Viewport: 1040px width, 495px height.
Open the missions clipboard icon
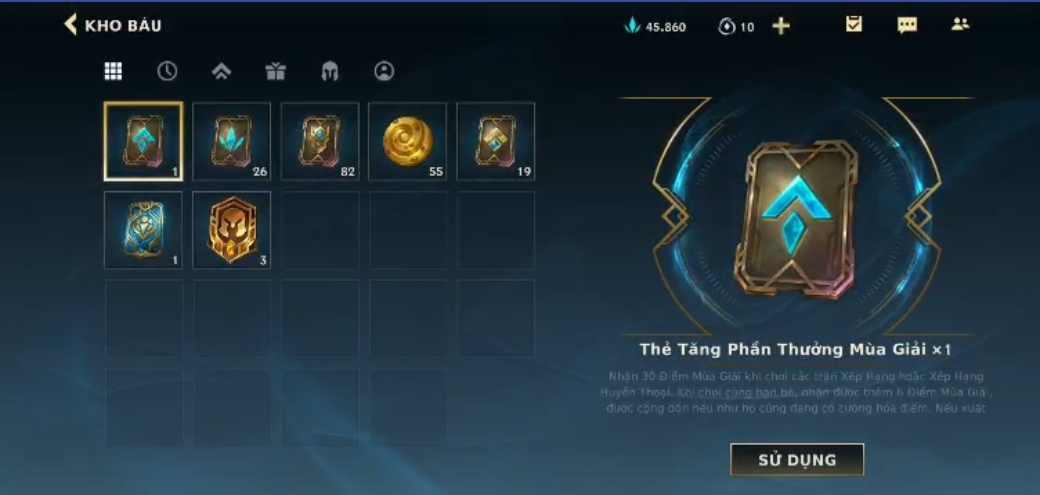(854, 25)
